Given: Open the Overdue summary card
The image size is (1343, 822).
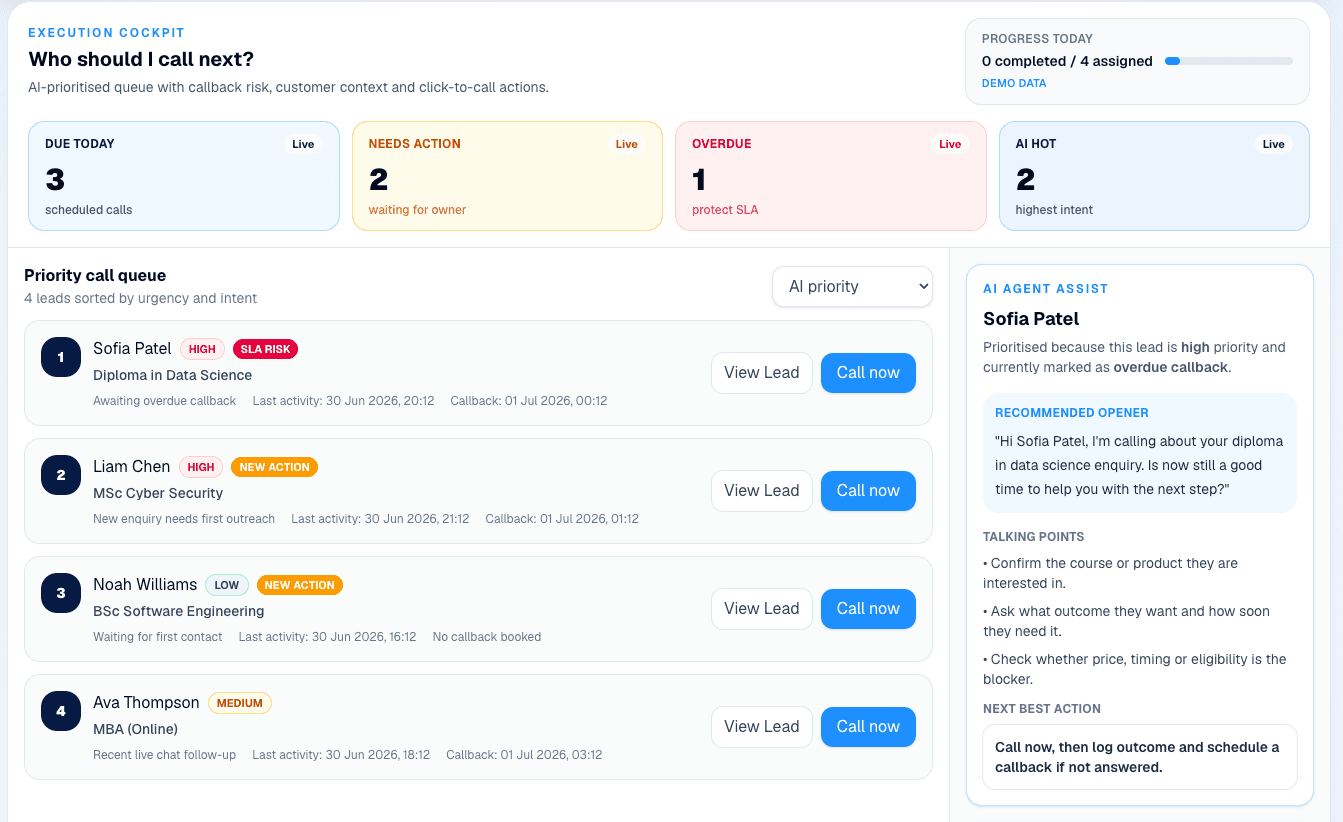Looking at the screenshot, I should tap(831, 176).
